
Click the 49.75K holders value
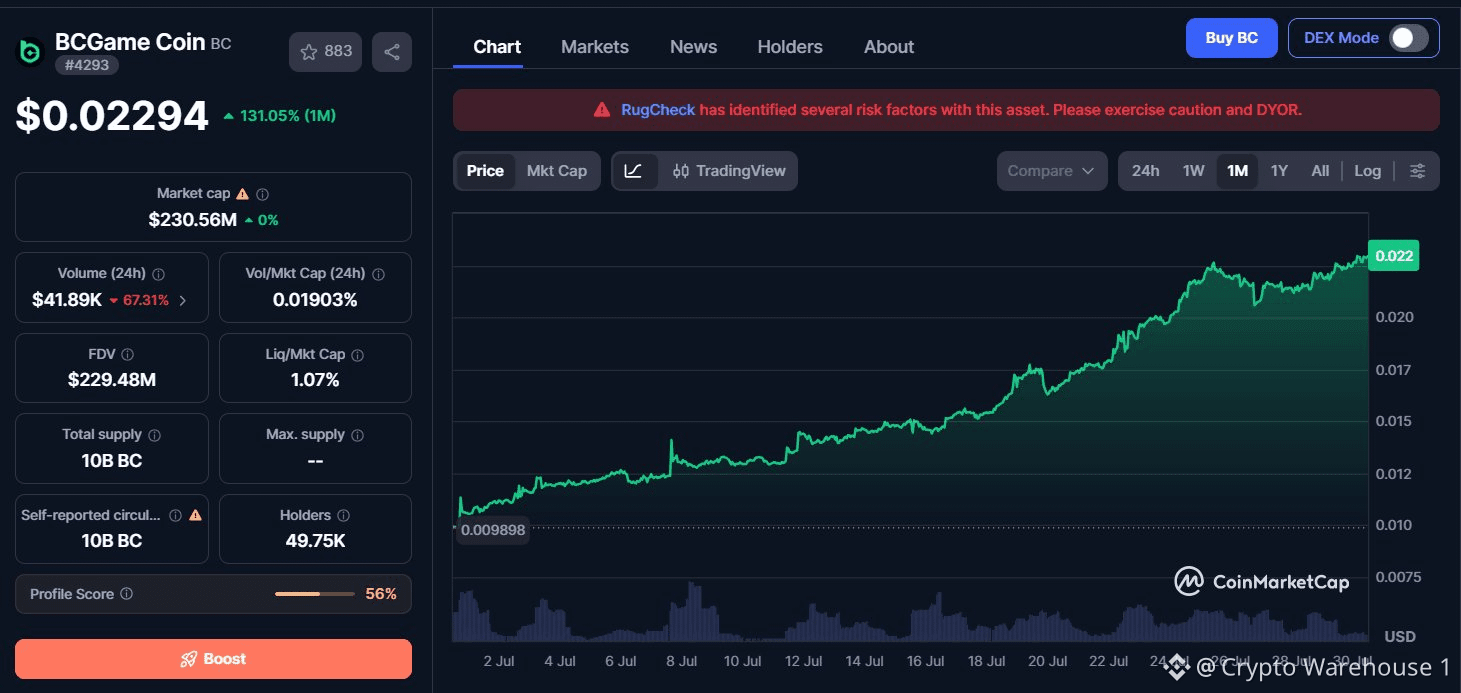tap(315, 541)
